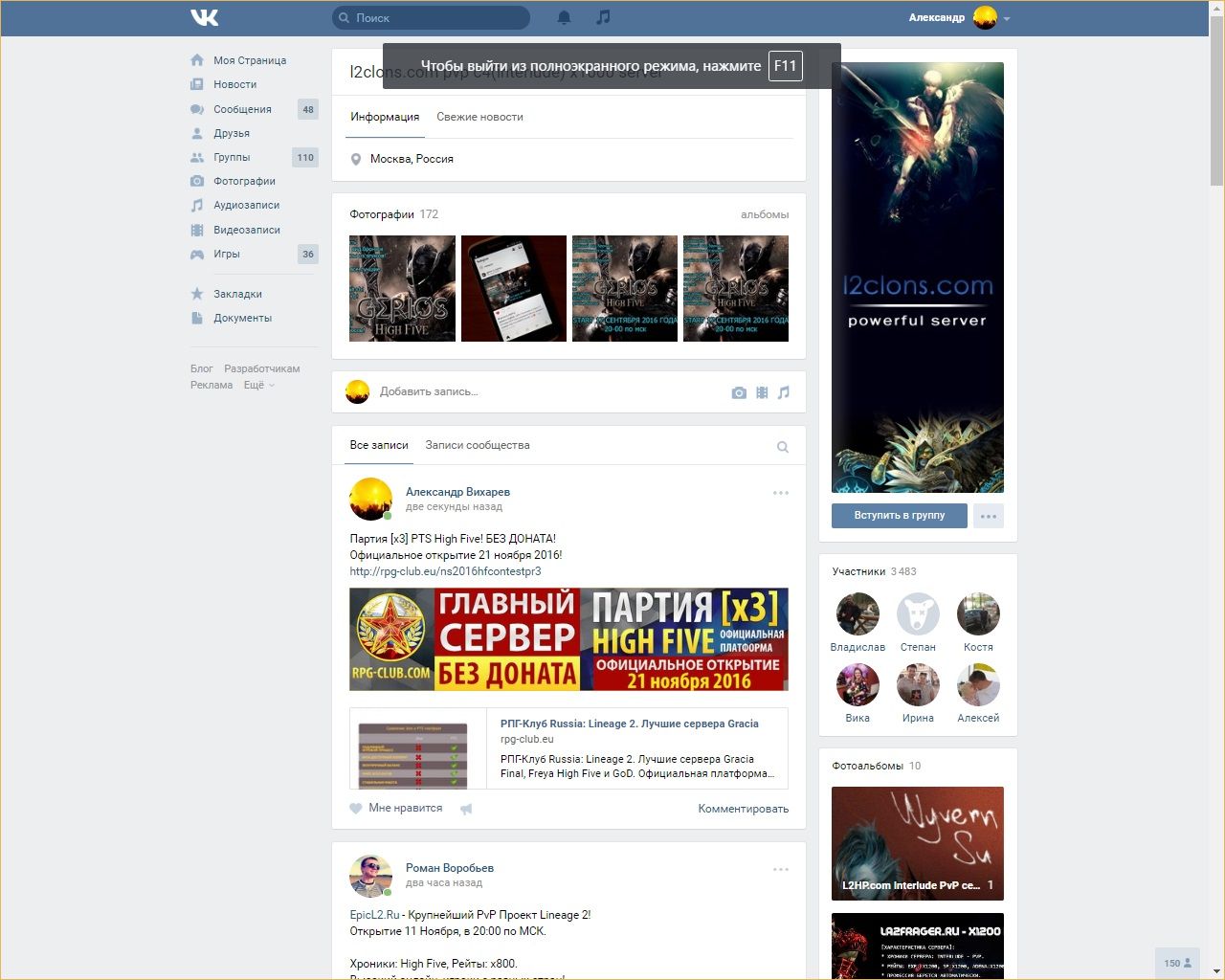This screenshot has width=1225, height=980.
Task: Open the music note icon in header
Action: 602,17
